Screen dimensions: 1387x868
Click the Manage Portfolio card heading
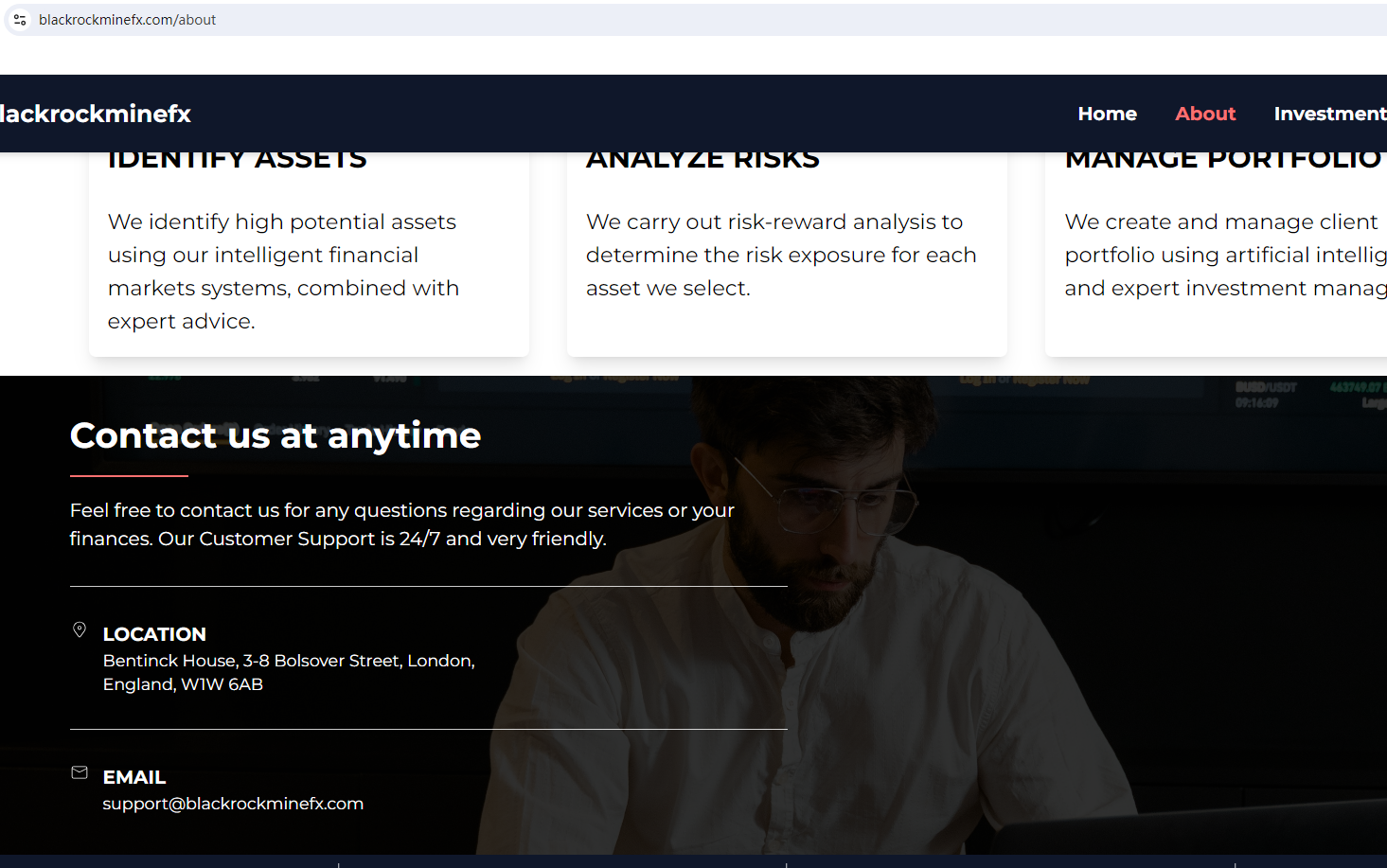[x=1222, y=159]
